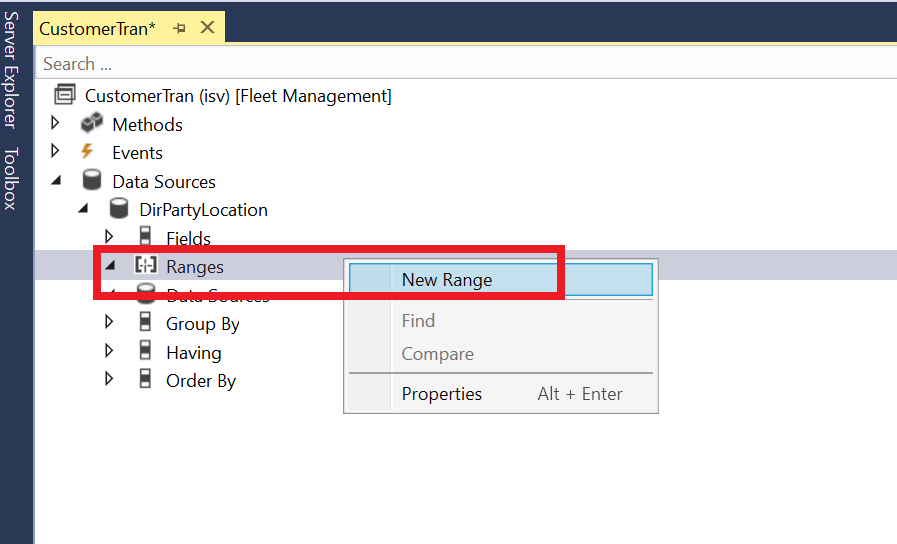Viewport: 897px width, 544px height.
Task: Click the Methods cubes icon
Action: tap(91, 124)
